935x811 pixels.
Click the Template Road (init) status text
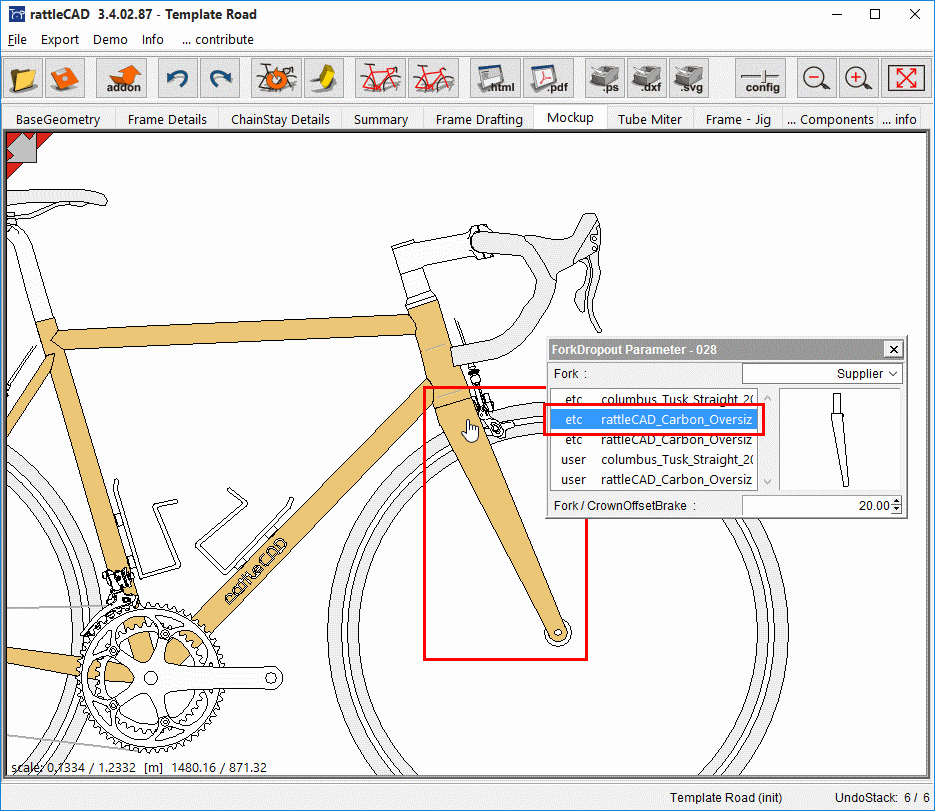[725, 797]
